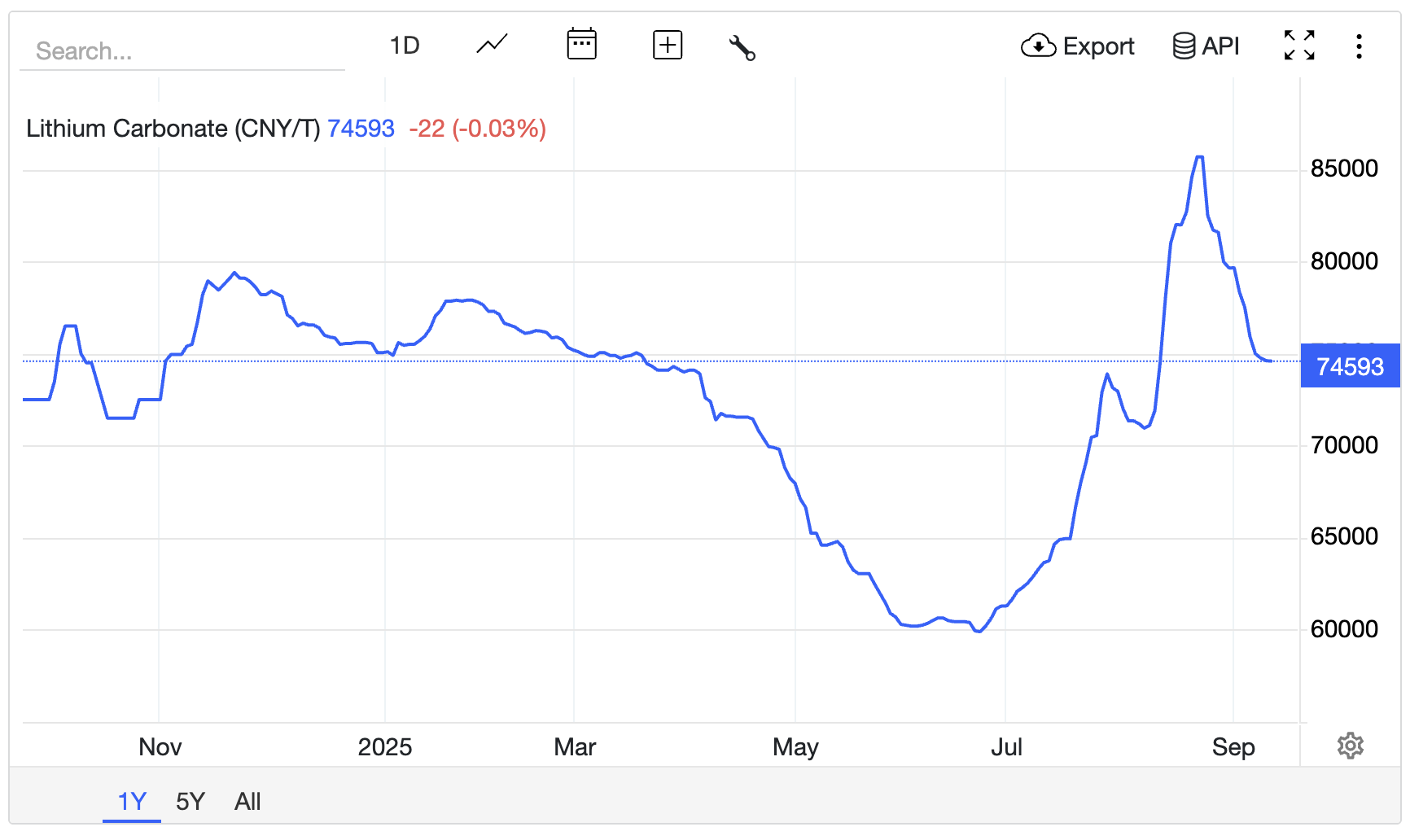The height and width of the screenshot is (840, 1410).
Task: Change chart type with line chart icon
Action: [x=492, y=45]
